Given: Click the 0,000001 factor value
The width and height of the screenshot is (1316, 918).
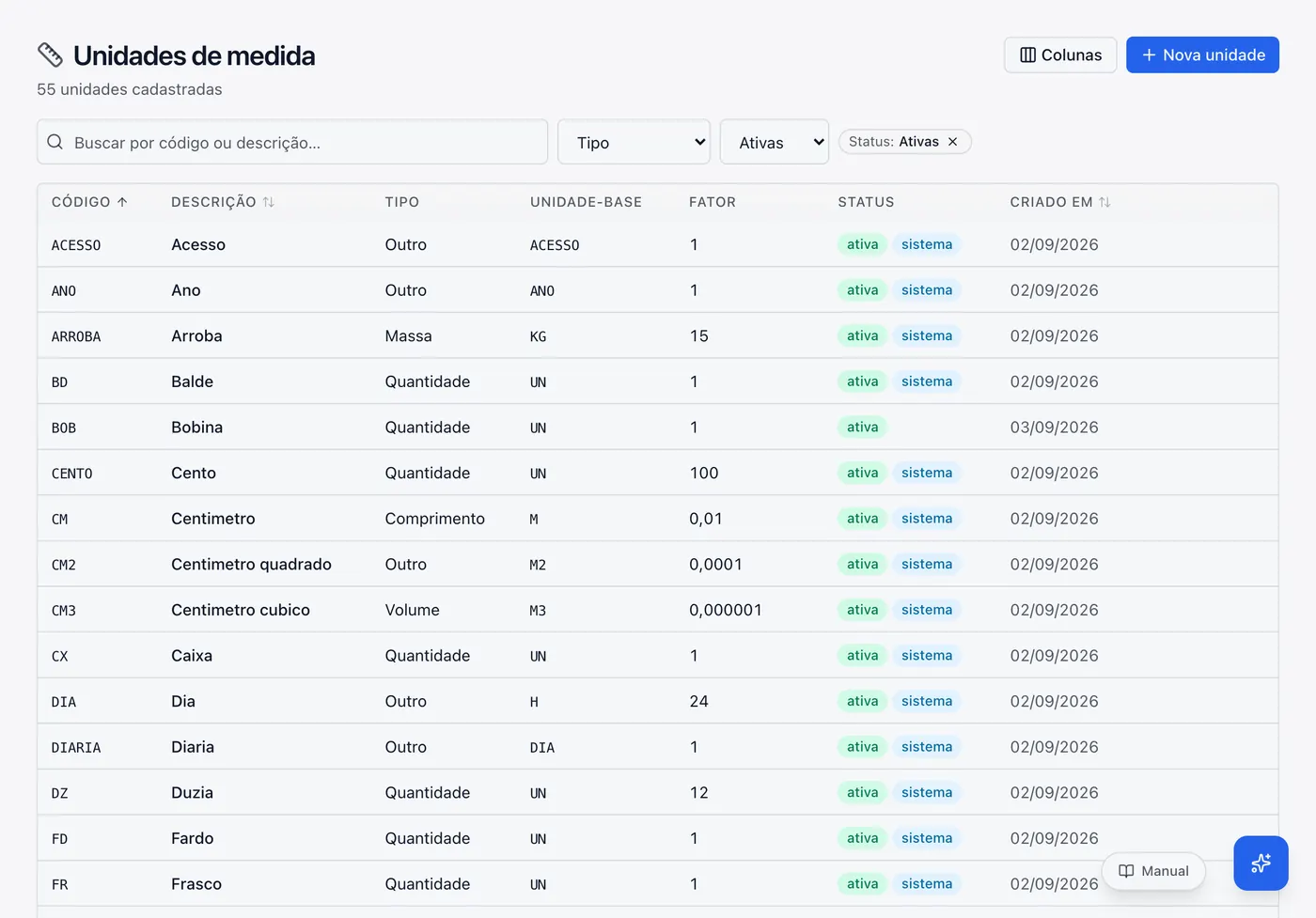Looking at the screenshot, I should (726, 610).
